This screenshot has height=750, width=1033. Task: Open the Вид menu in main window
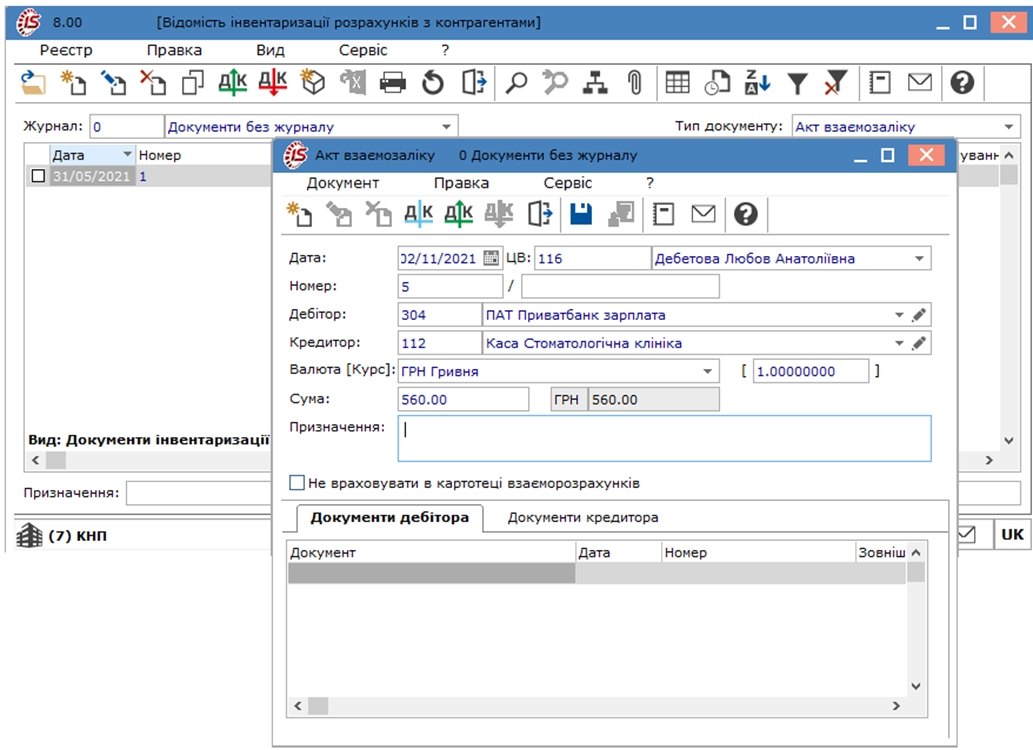[270, 50]
